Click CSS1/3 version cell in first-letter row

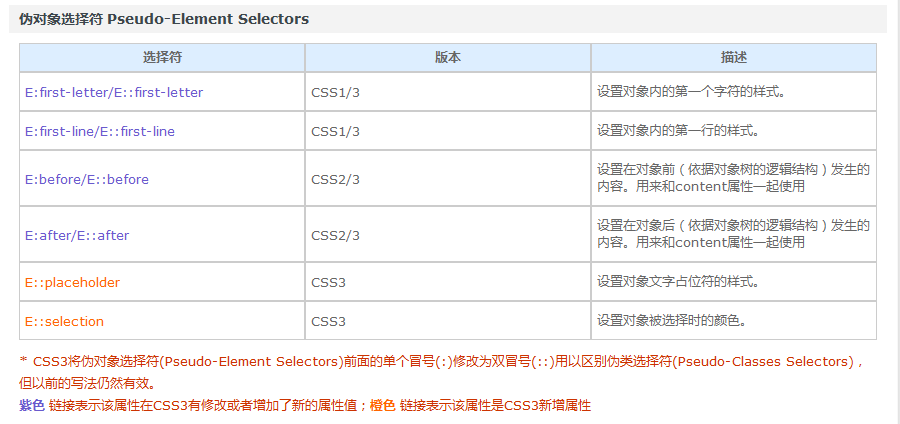tap(448, 92)
